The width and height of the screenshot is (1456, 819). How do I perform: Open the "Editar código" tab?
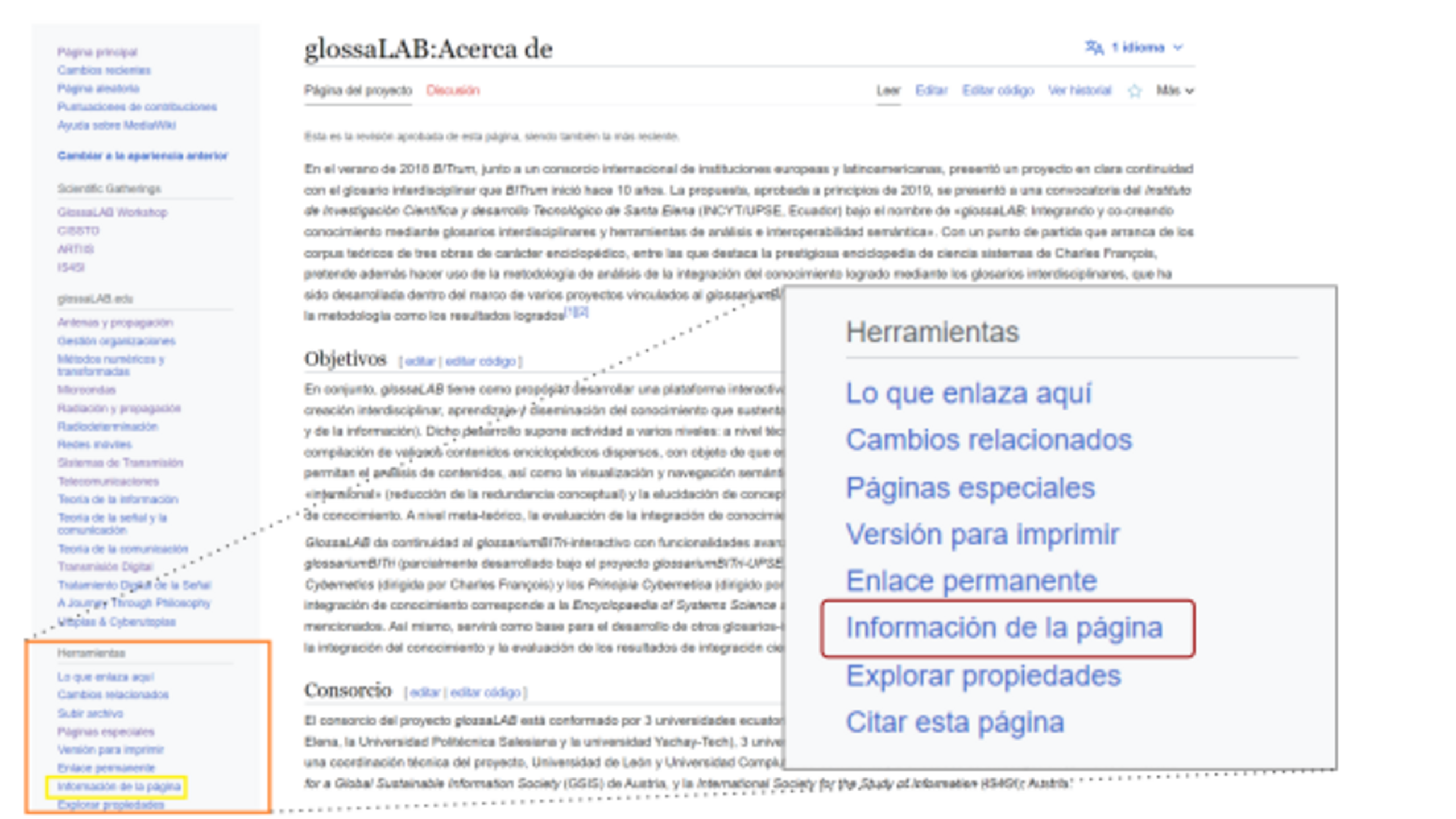[x=998, y=90]
